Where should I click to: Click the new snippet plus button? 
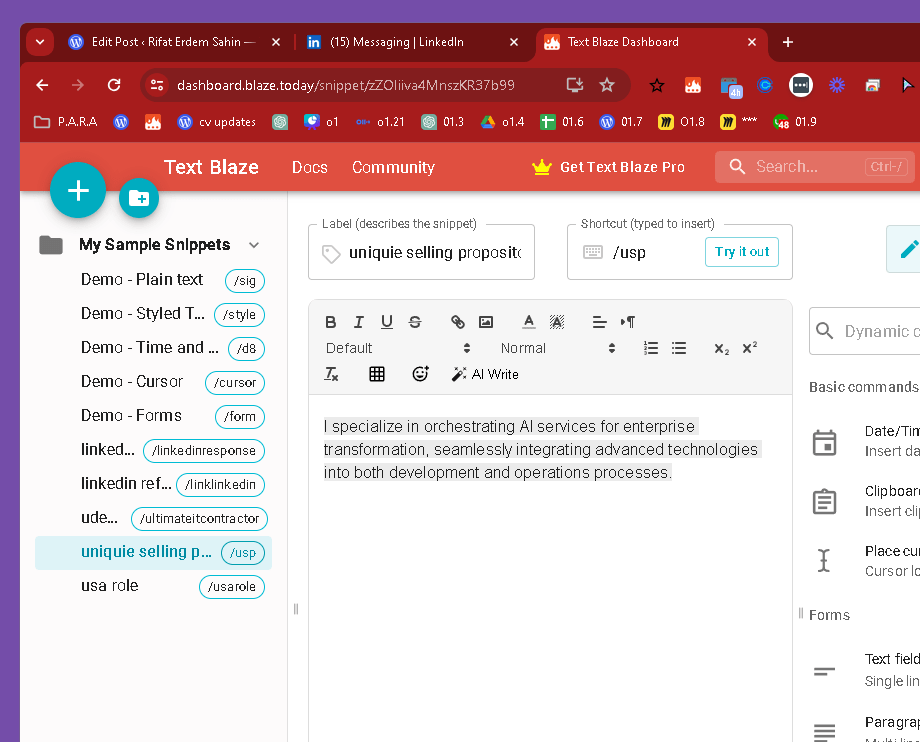point(78,190)
